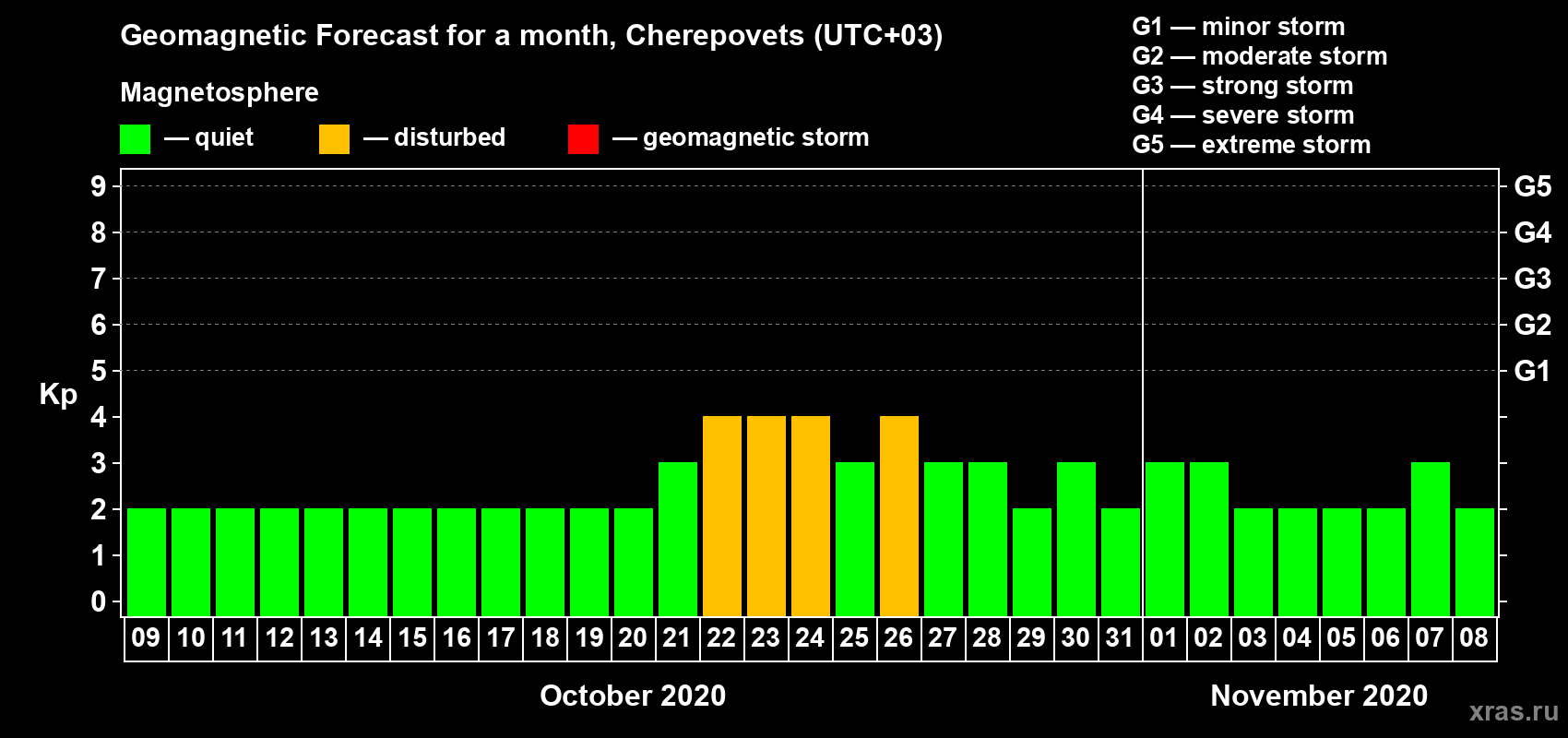
Task: Click date label 26 on the axis
Action: [x=898, y=638]
